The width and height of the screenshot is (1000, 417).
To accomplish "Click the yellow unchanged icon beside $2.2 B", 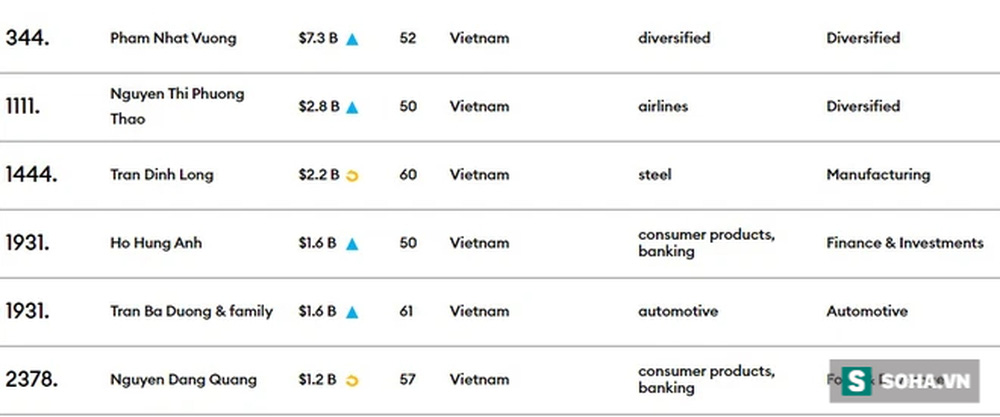I will 352,176.
